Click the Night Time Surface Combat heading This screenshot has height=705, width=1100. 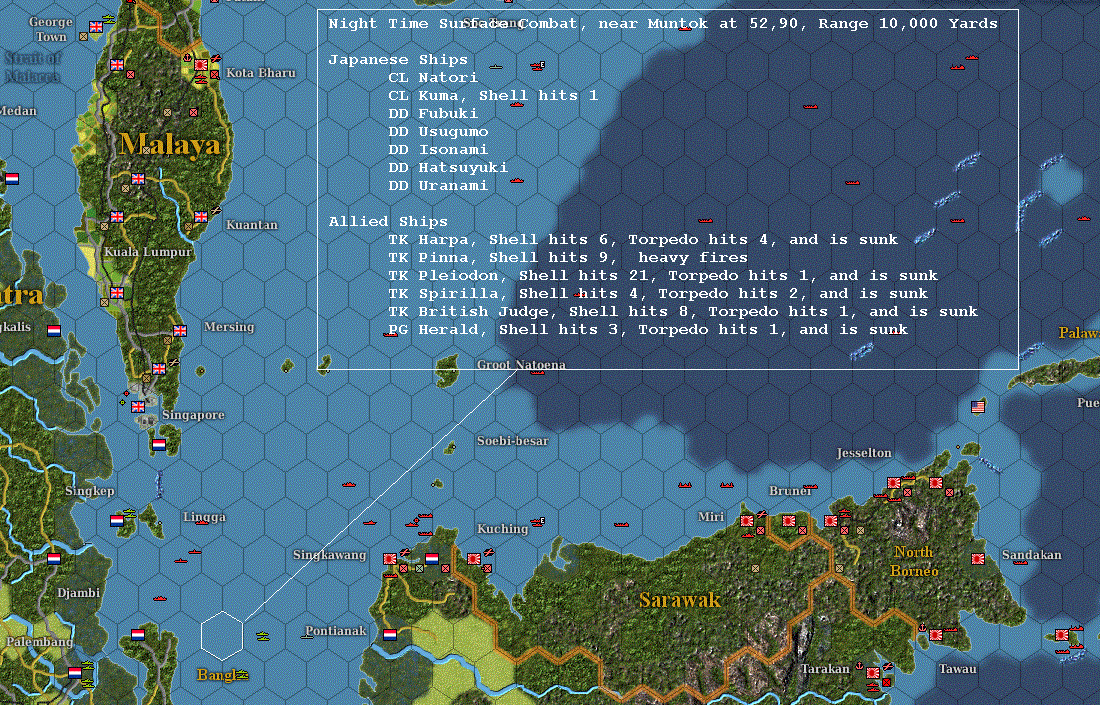[663, 23]
